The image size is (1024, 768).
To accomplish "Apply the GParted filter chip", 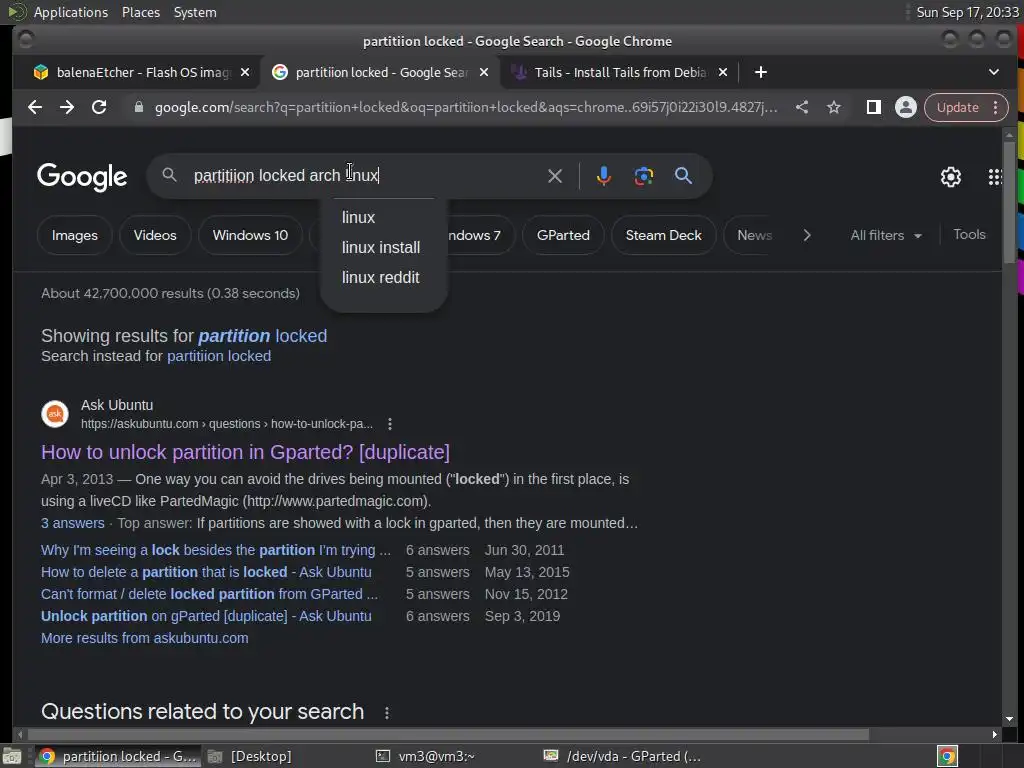I will point(563,235).
